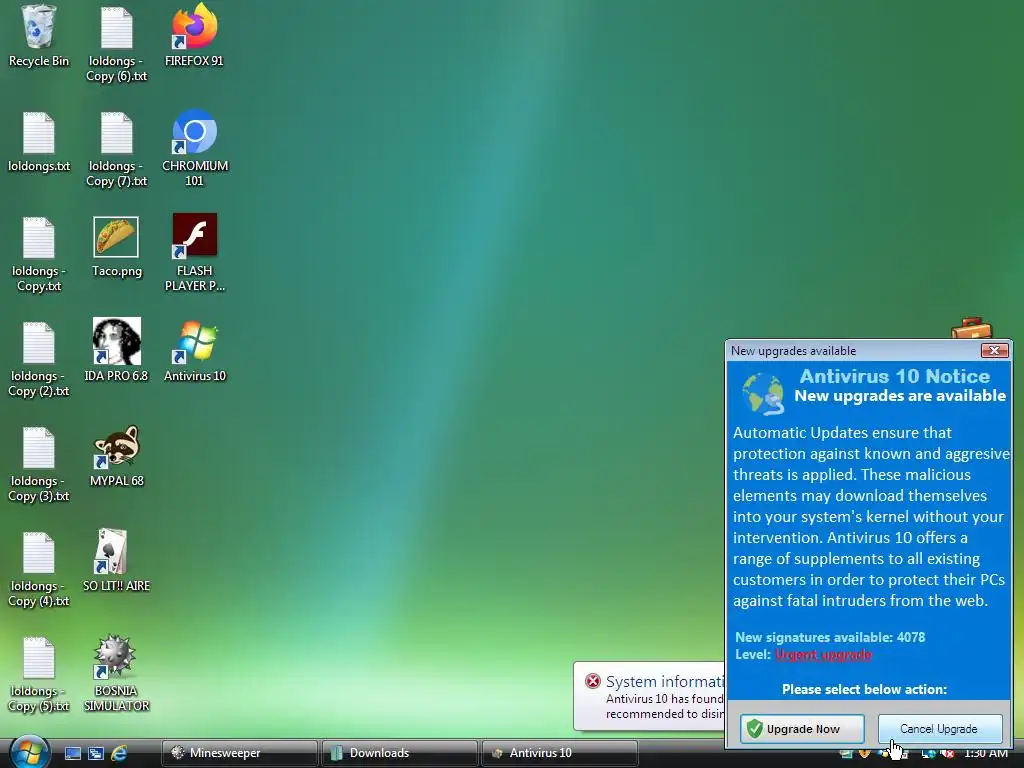Select loldongs - Copy (7).txt on desktop
Image resolution: width=1024 pixels, height=768 pixels.
pyautogui.click(x=117, y=149)
